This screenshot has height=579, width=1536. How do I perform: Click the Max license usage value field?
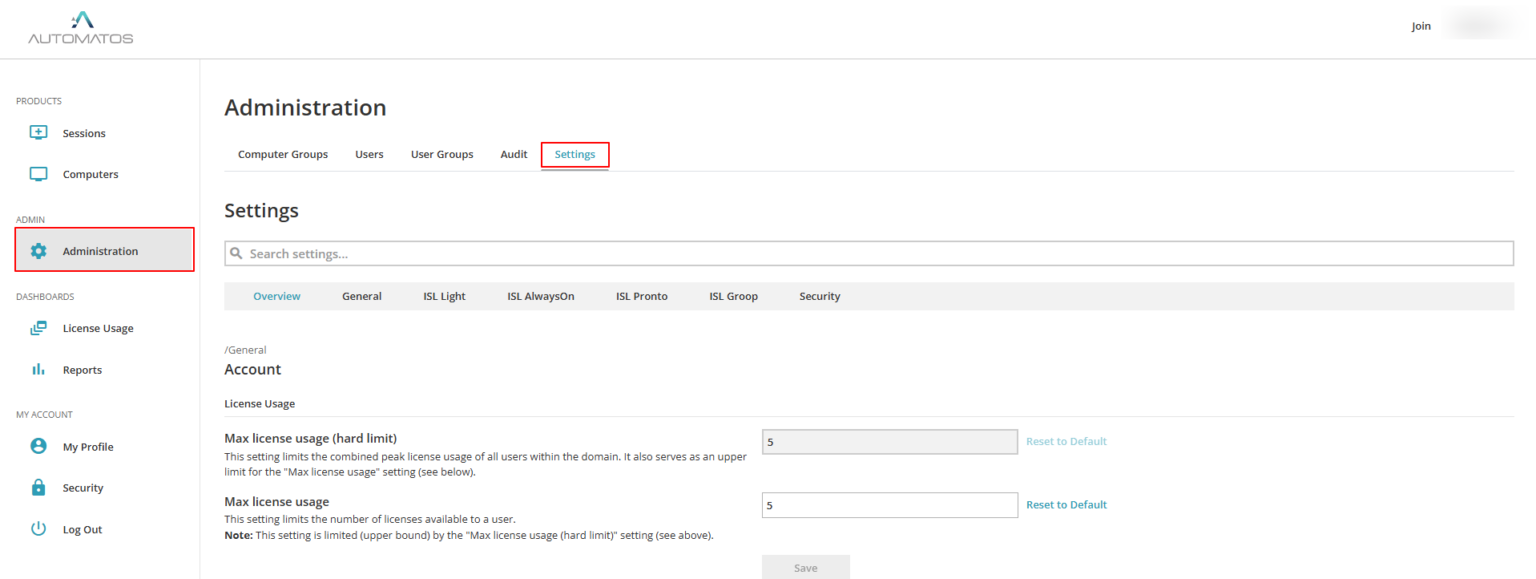click(x=890, y=505)
